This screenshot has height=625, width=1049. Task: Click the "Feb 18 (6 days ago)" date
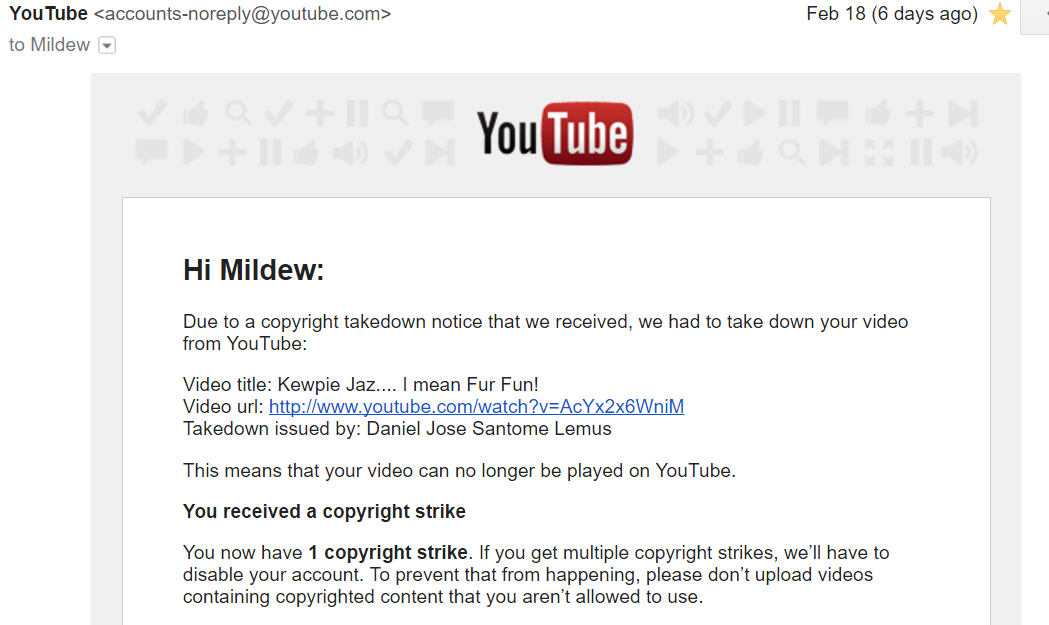click(x=892, y=13)
